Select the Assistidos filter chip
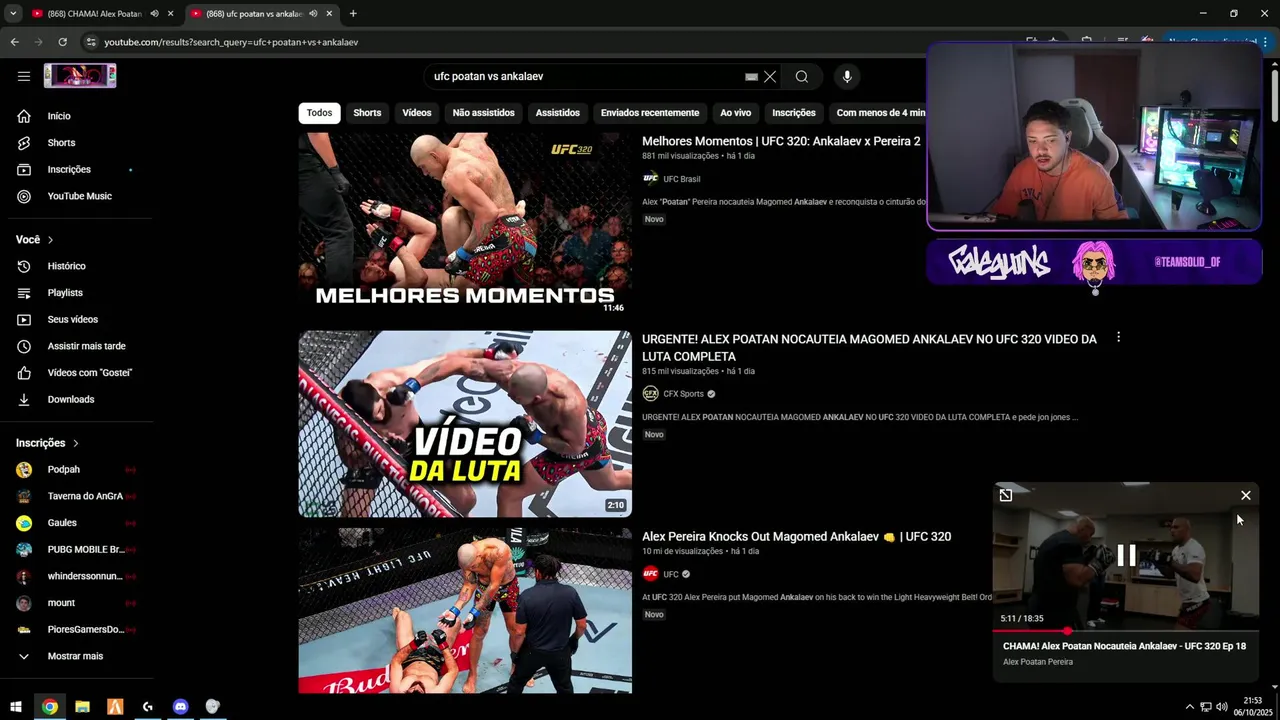Viewport: 1280px width, 720px height. (x=557, y=113)
